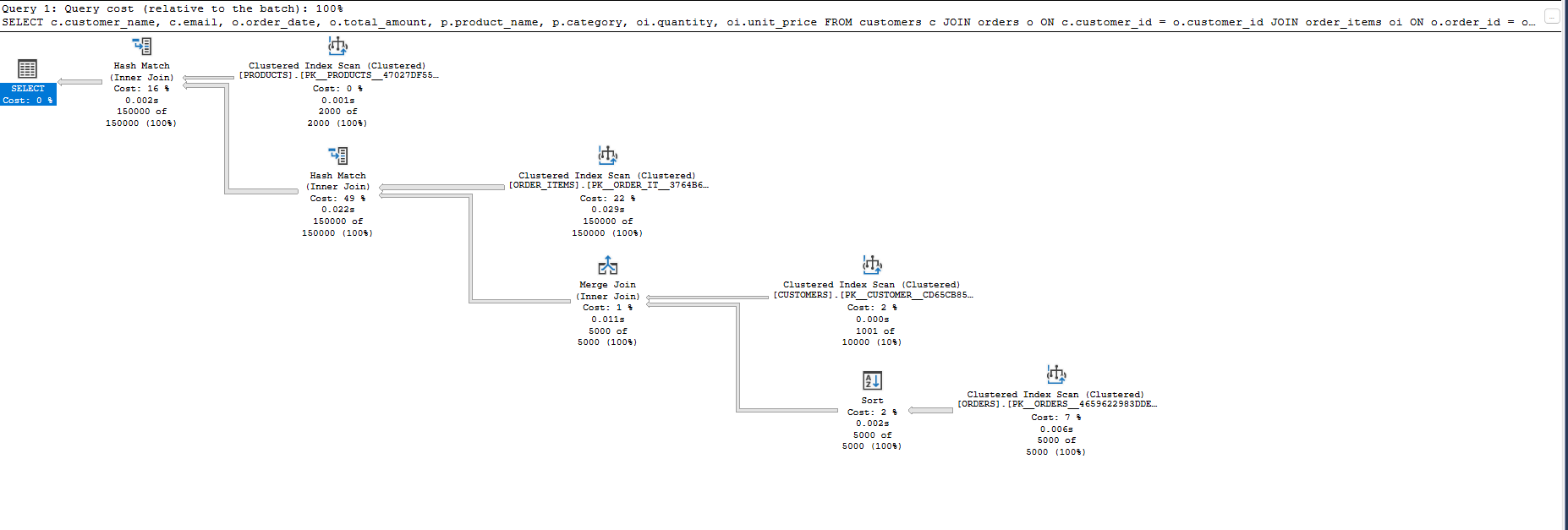1568x530 pixels.
Task: Click the '0.001s' elapsed time
Action: coord(338,101)
